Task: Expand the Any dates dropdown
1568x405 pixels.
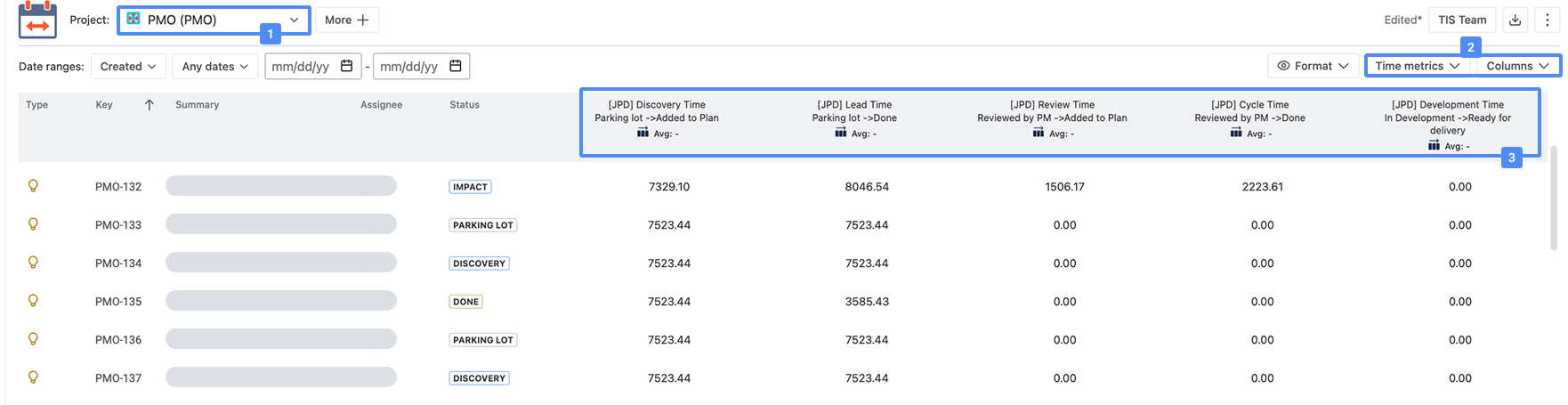Action: 215,66
